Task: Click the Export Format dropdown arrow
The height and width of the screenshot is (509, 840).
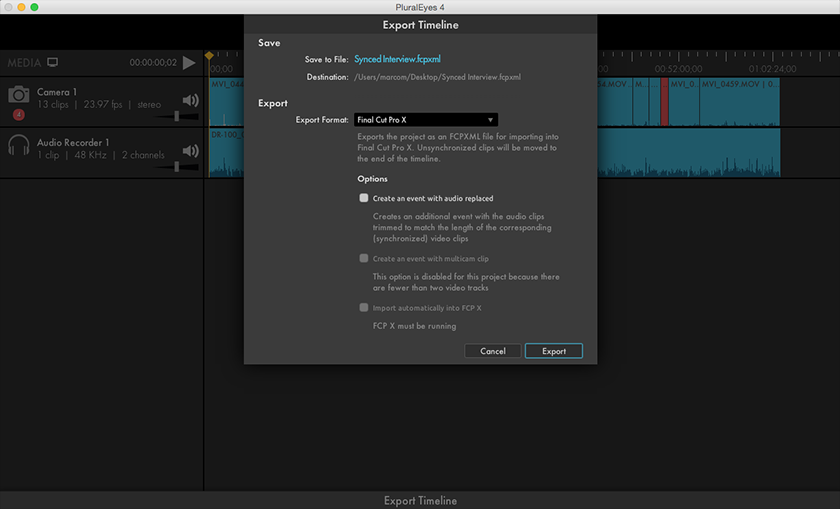Action: pos(490,120)
